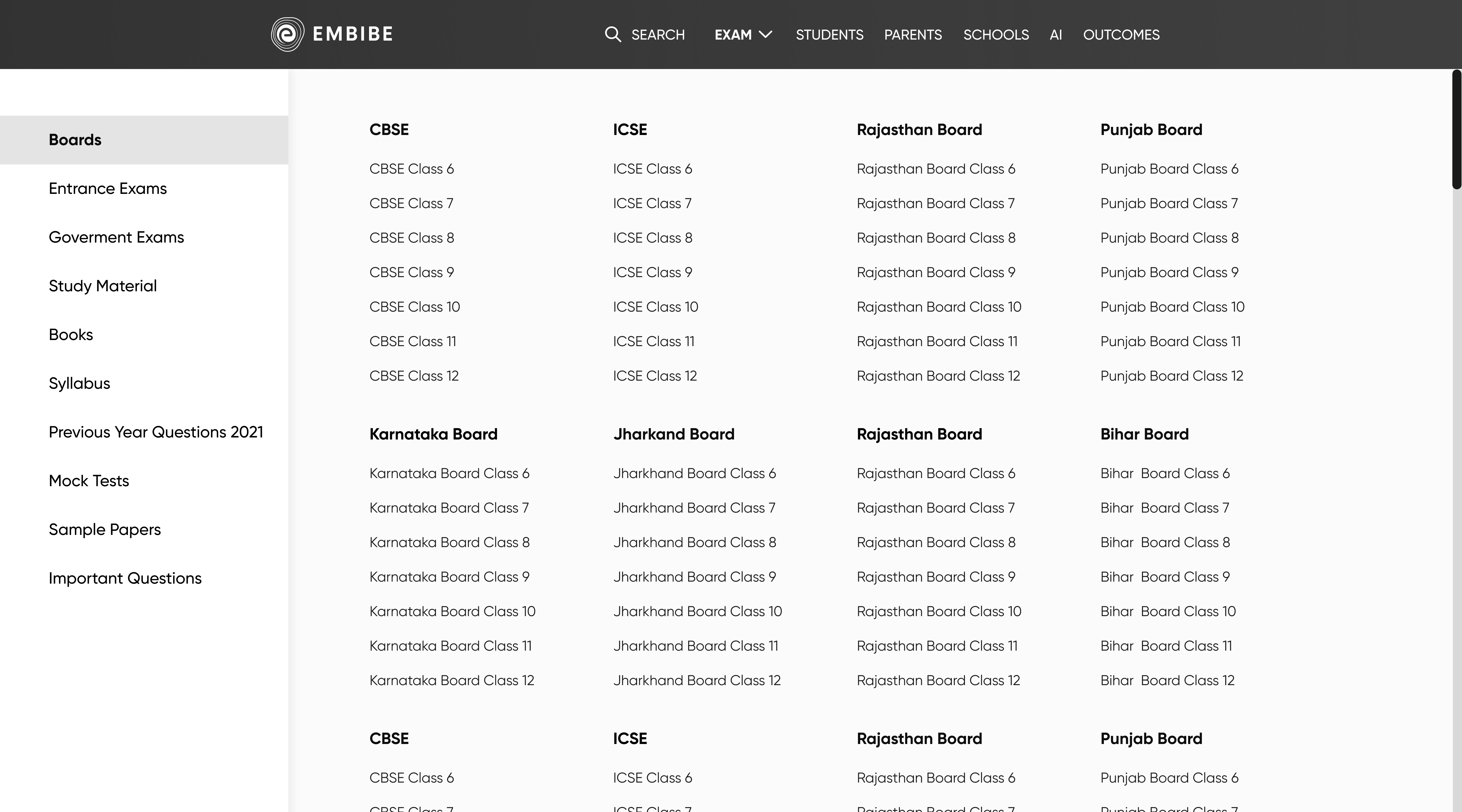
Task: Select the Sample Papers sidebar category
Action: point(144,530)
